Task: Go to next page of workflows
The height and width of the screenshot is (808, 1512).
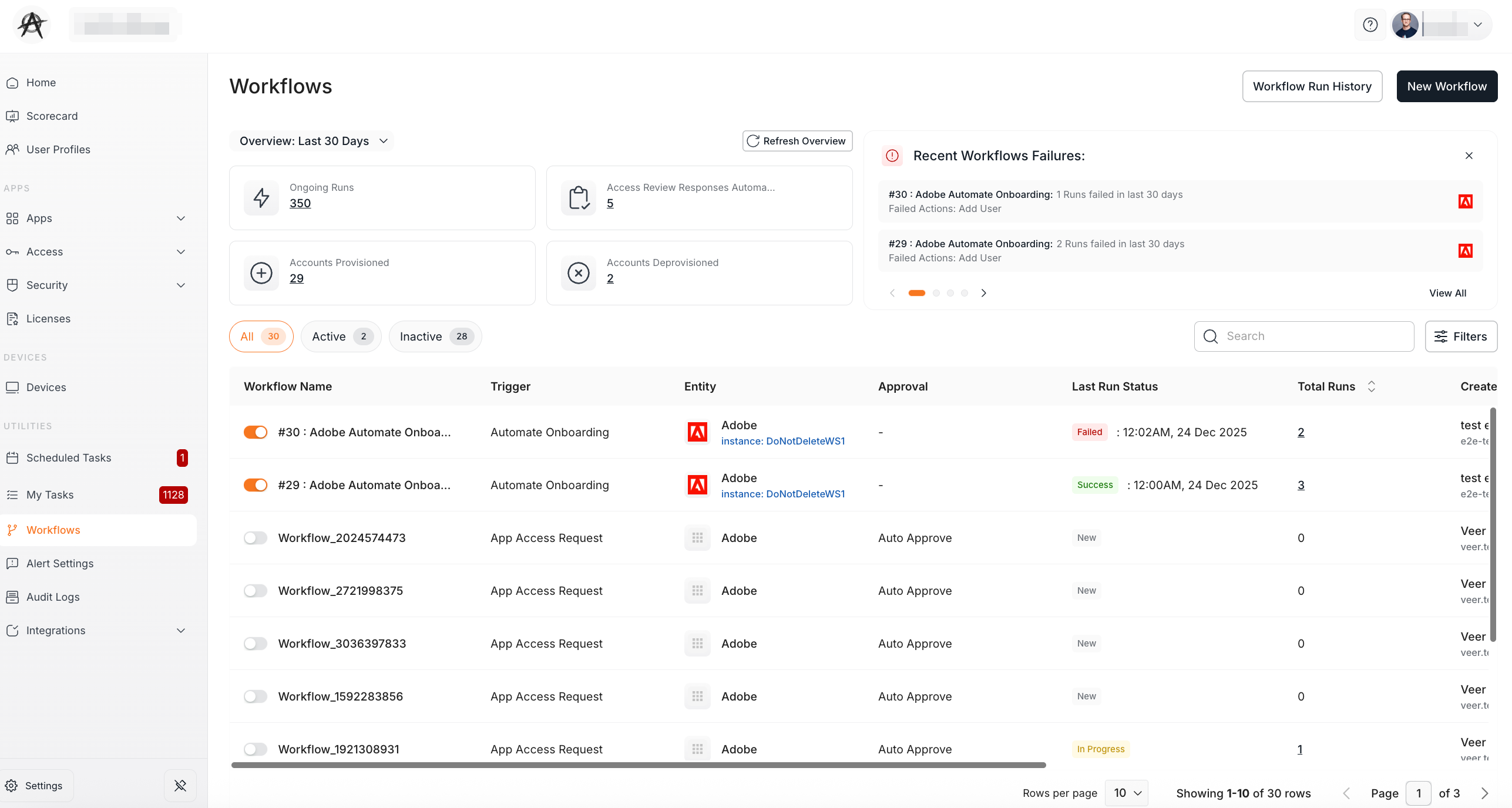Action: (1484, 793)
